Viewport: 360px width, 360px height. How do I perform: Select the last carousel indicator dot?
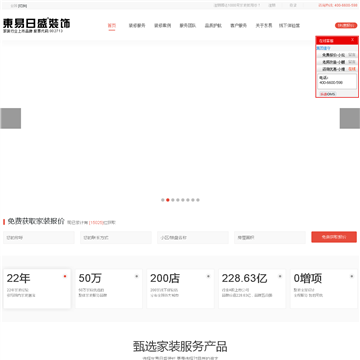coord(198,200)
